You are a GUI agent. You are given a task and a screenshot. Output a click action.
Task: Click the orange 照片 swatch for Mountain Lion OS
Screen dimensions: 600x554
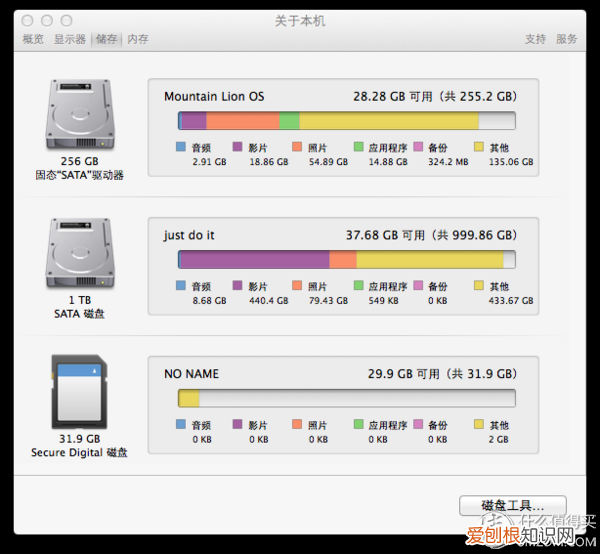(x=297, y=147)
